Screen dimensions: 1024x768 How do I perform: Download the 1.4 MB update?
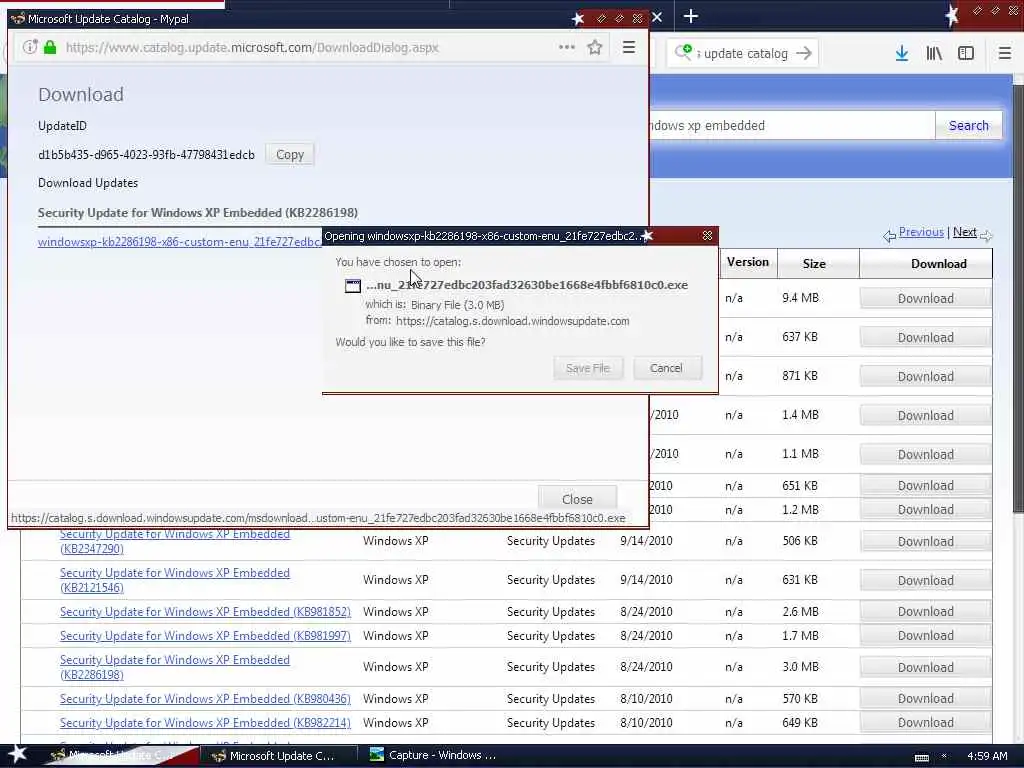pos(925,416)
